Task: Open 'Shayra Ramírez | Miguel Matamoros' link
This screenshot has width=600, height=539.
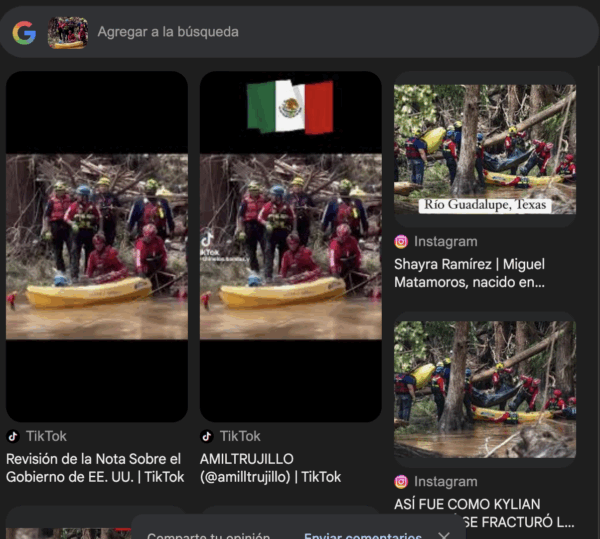Action: 470,273
